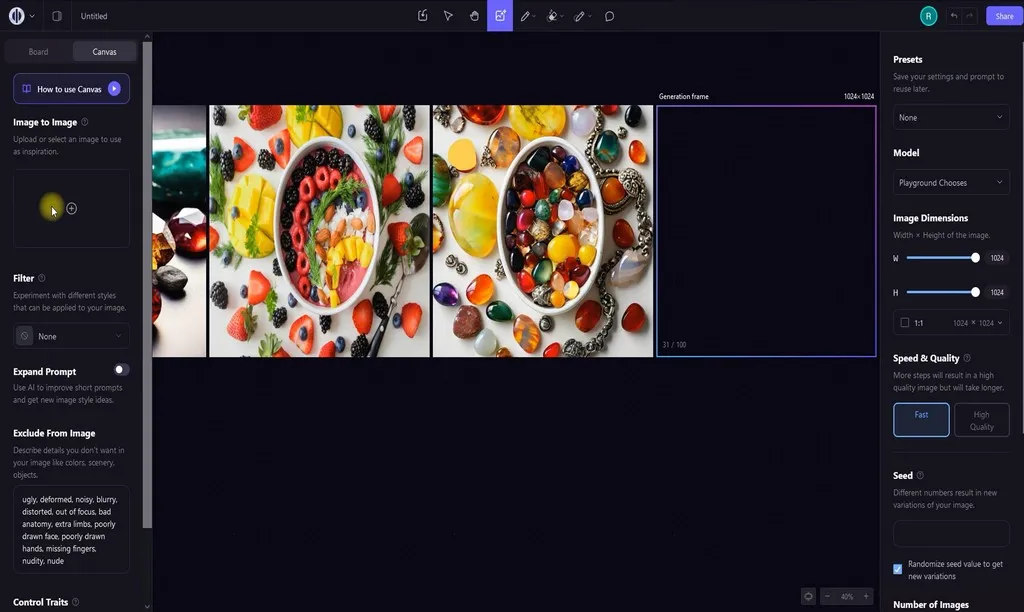Open the generation frame tool
The width and height of the screenshot is (1024, 612).
pos(500,16)
